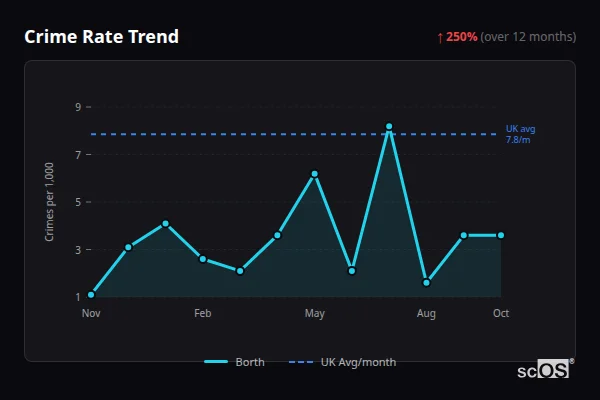
Task: Click the Feb axis label
Action: (203, 313)
